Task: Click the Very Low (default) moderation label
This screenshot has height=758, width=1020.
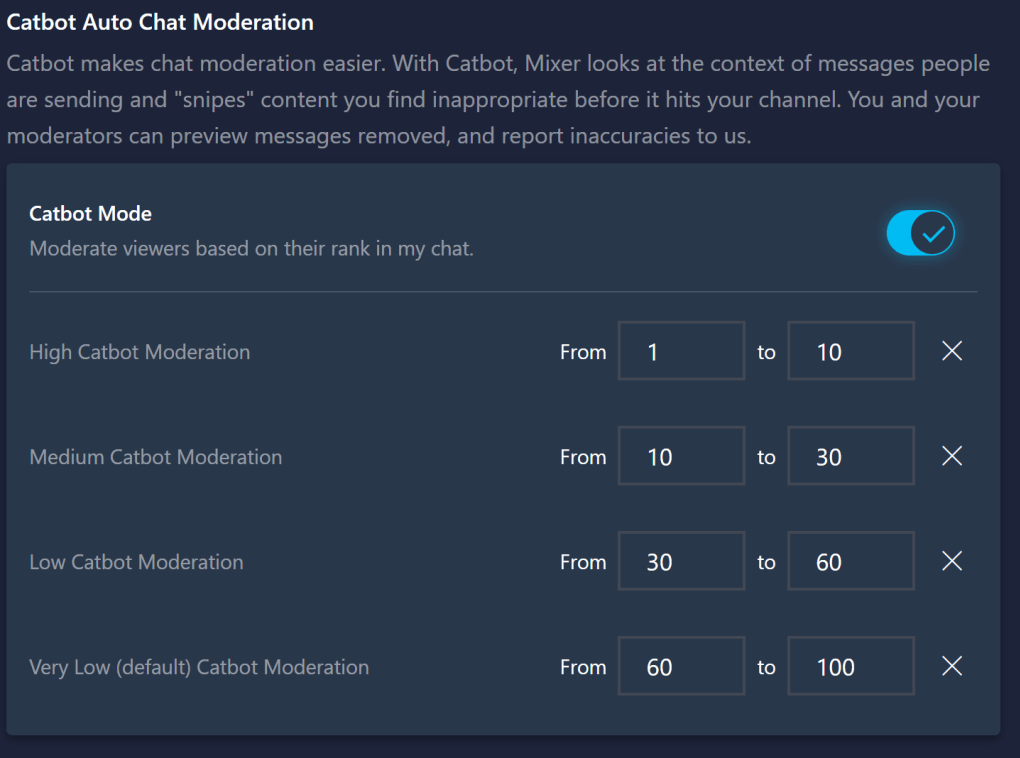Action: point(198,667)
